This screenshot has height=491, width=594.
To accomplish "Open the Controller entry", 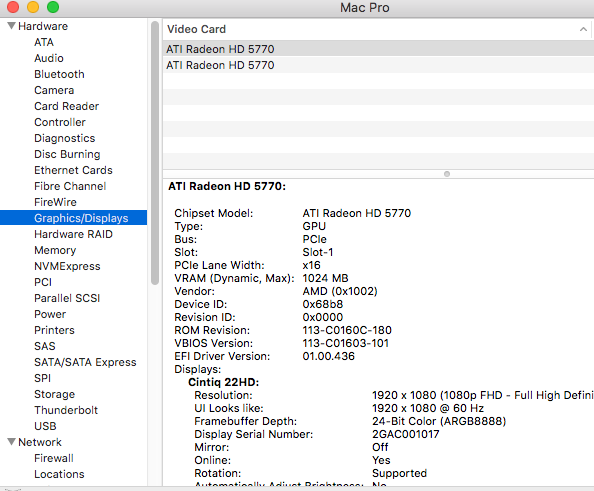I will [60, 122].
